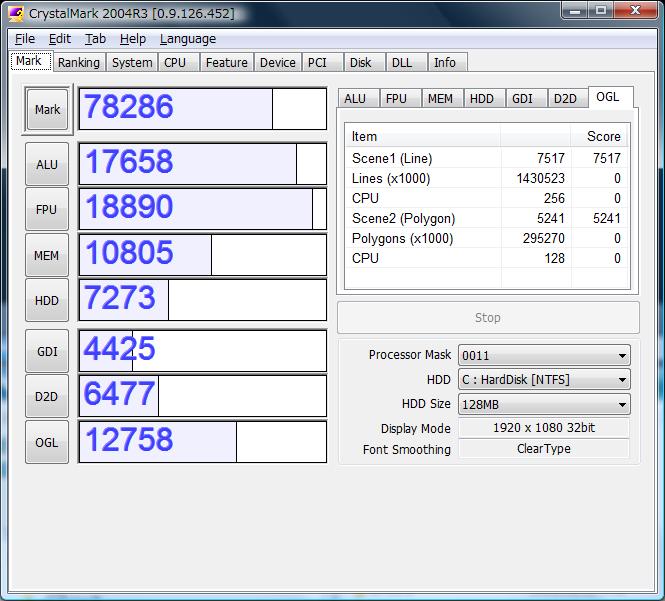Run the D2D benchmark button
This screenshot has height=601, width=665.
(47, 396)
